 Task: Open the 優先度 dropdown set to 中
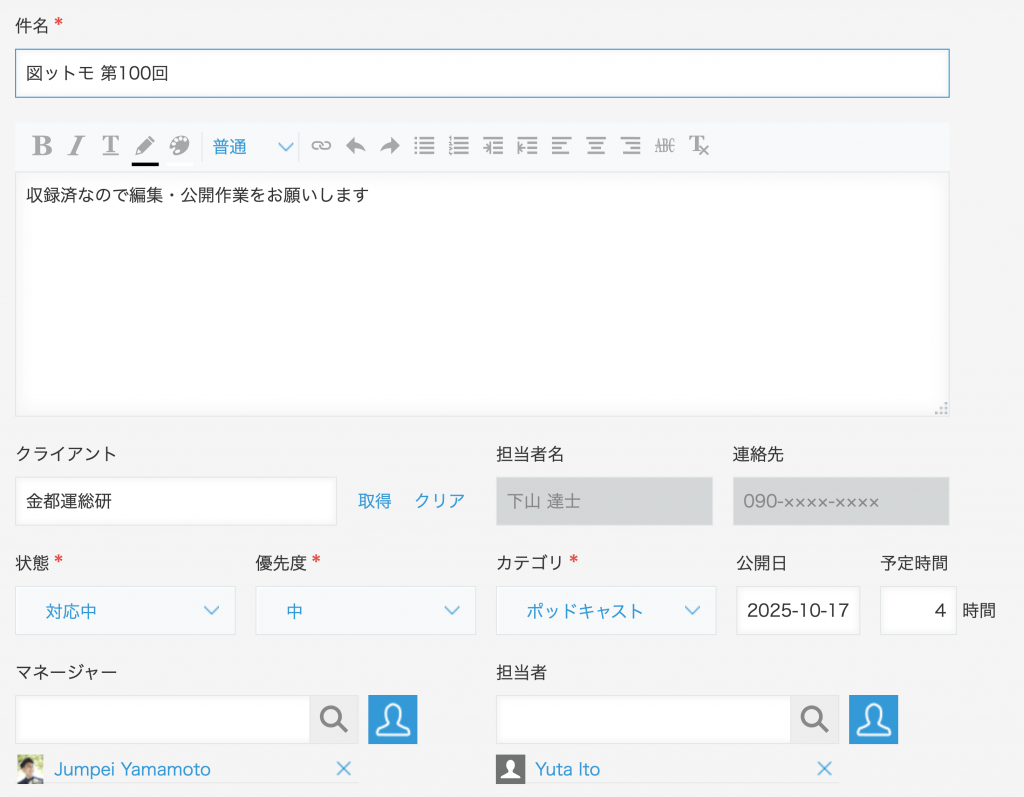(365, 611)
